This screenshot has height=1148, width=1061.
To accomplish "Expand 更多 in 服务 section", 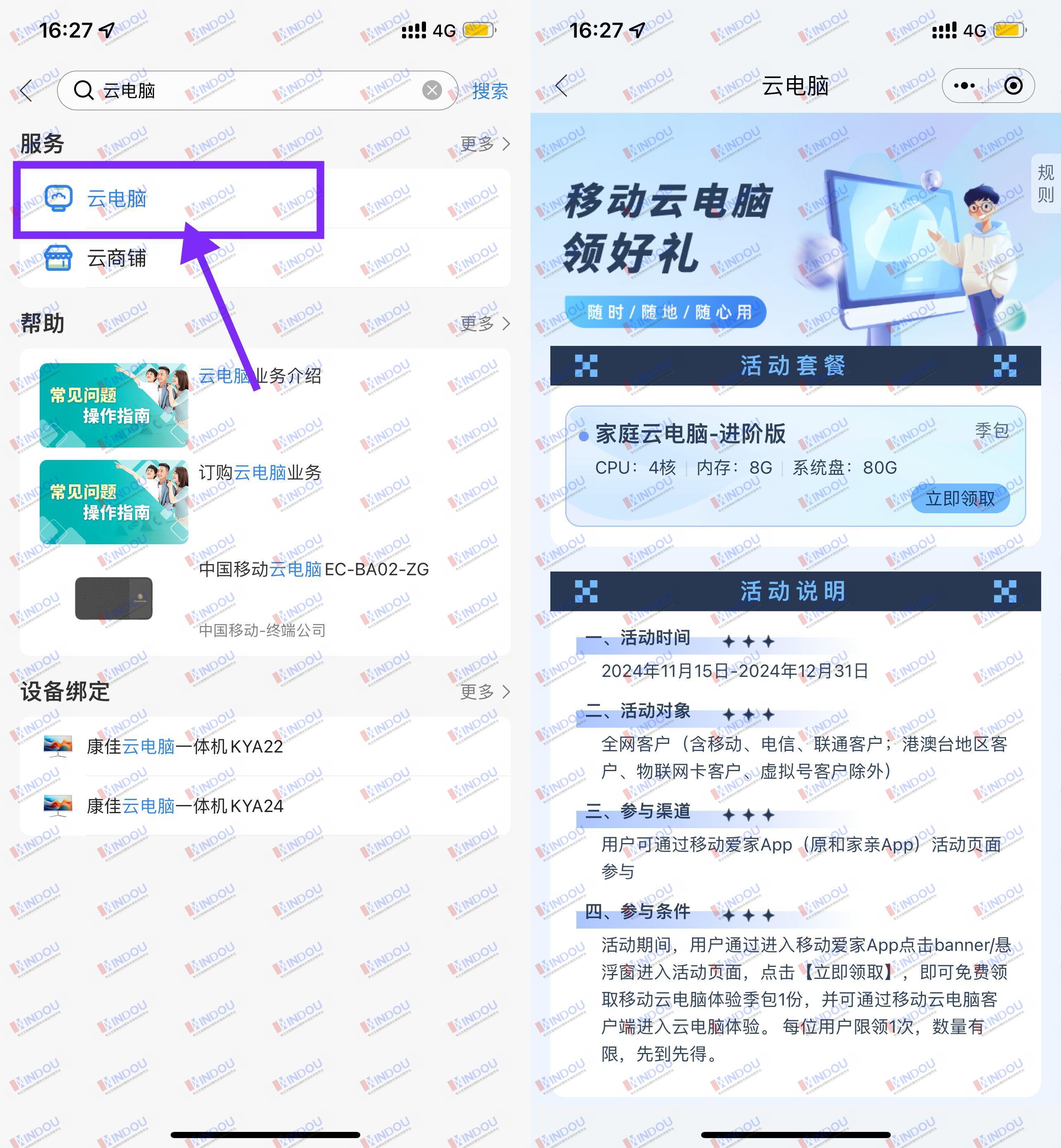I will [x=485, y=143].
